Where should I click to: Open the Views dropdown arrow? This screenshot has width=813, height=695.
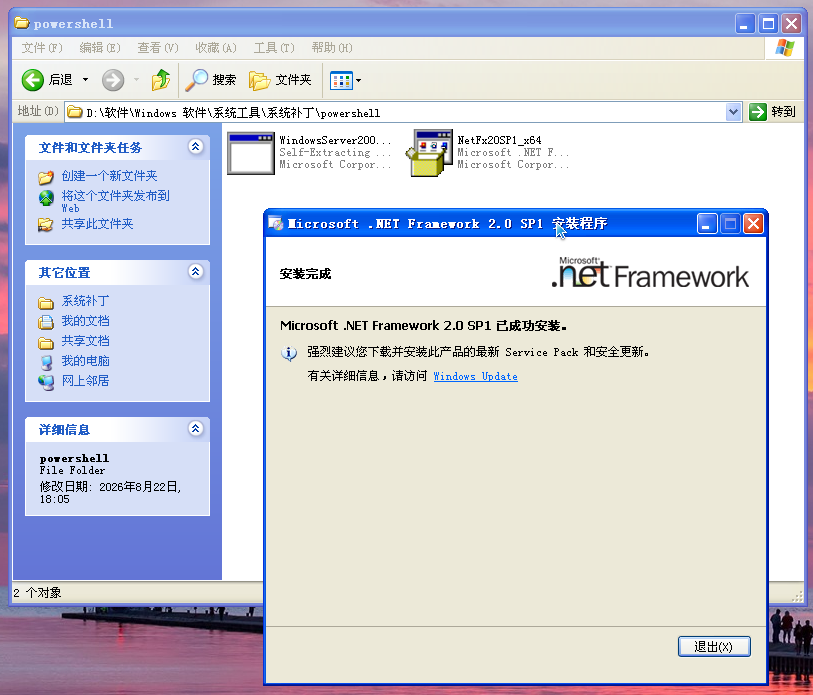point(358,80)
